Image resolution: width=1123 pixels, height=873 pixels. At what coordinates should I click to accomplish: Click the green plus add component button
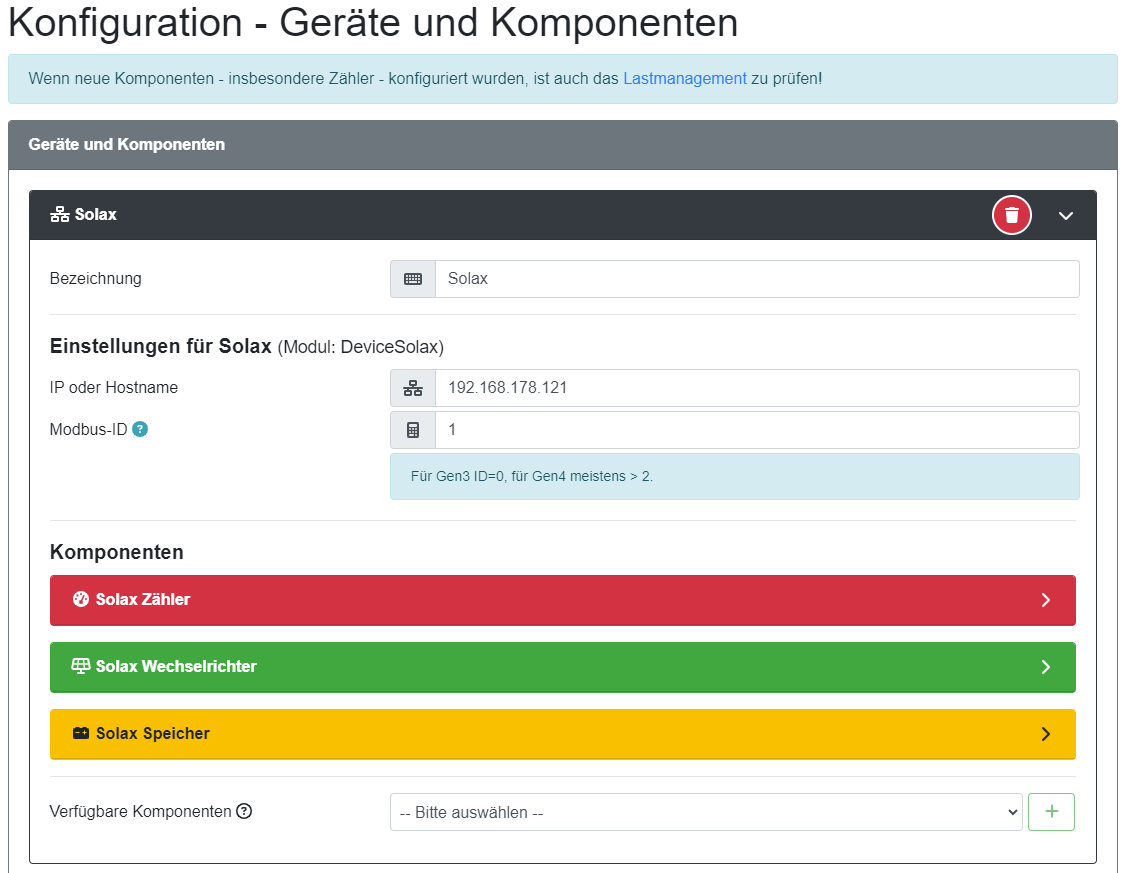pos(1051,812)
